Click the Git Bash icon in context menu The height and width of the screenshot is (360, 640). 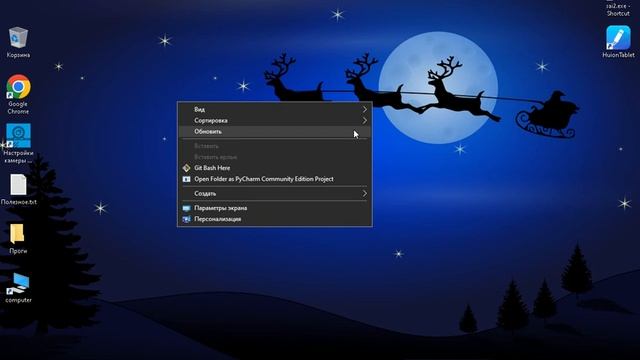(x=187, y=168)
